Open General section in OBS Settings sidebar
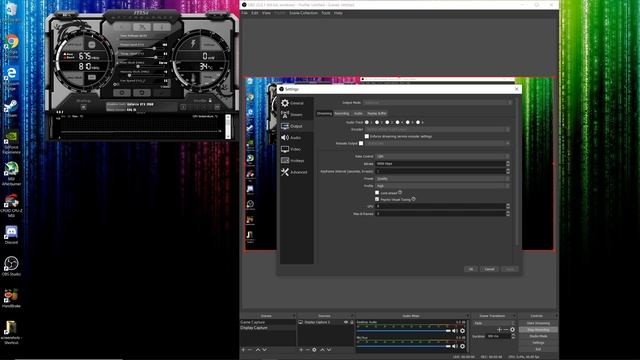This screenshot has width=640, height=360. click(297, 103)
